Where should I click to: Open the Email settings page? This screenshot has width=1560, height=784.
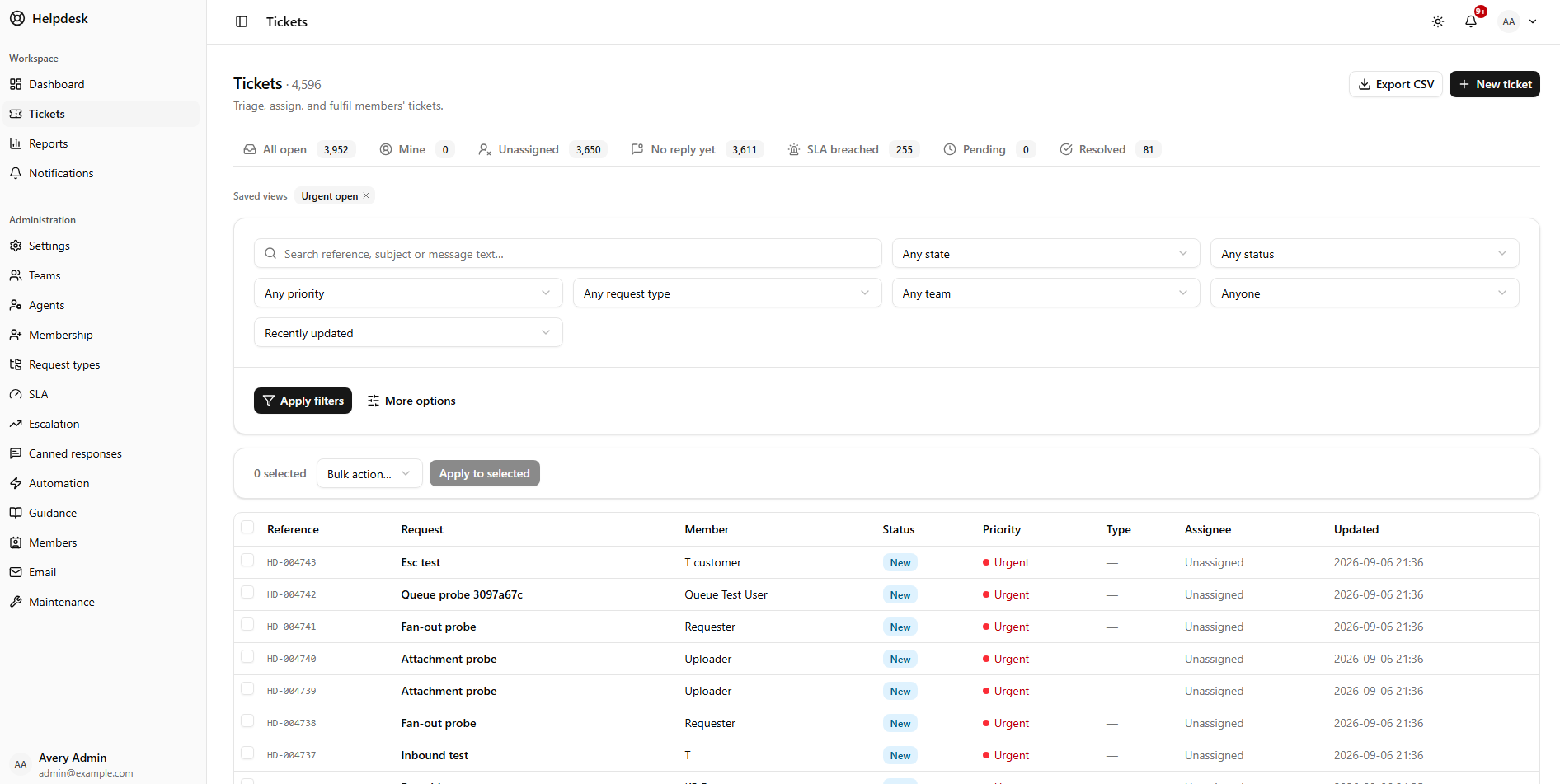(100, 572)
